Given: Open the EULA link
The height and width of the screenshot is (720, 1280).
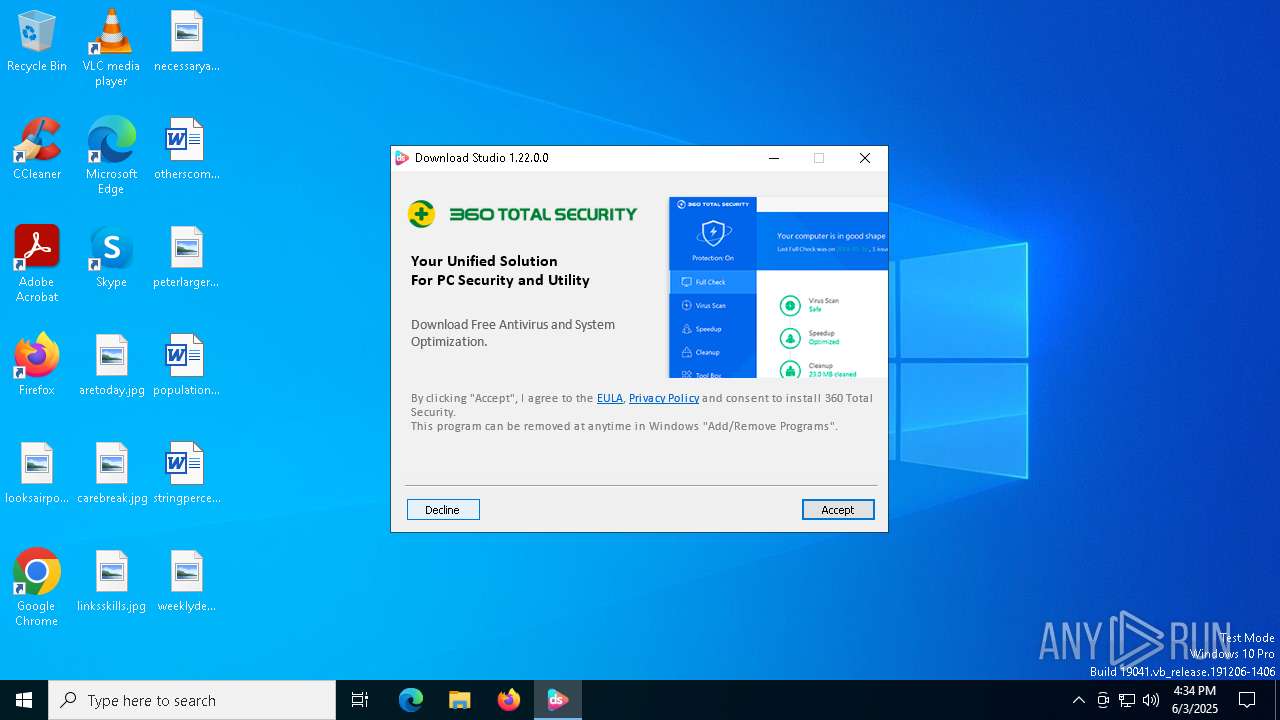Looking at the screenshot, I should click(610, 398).
